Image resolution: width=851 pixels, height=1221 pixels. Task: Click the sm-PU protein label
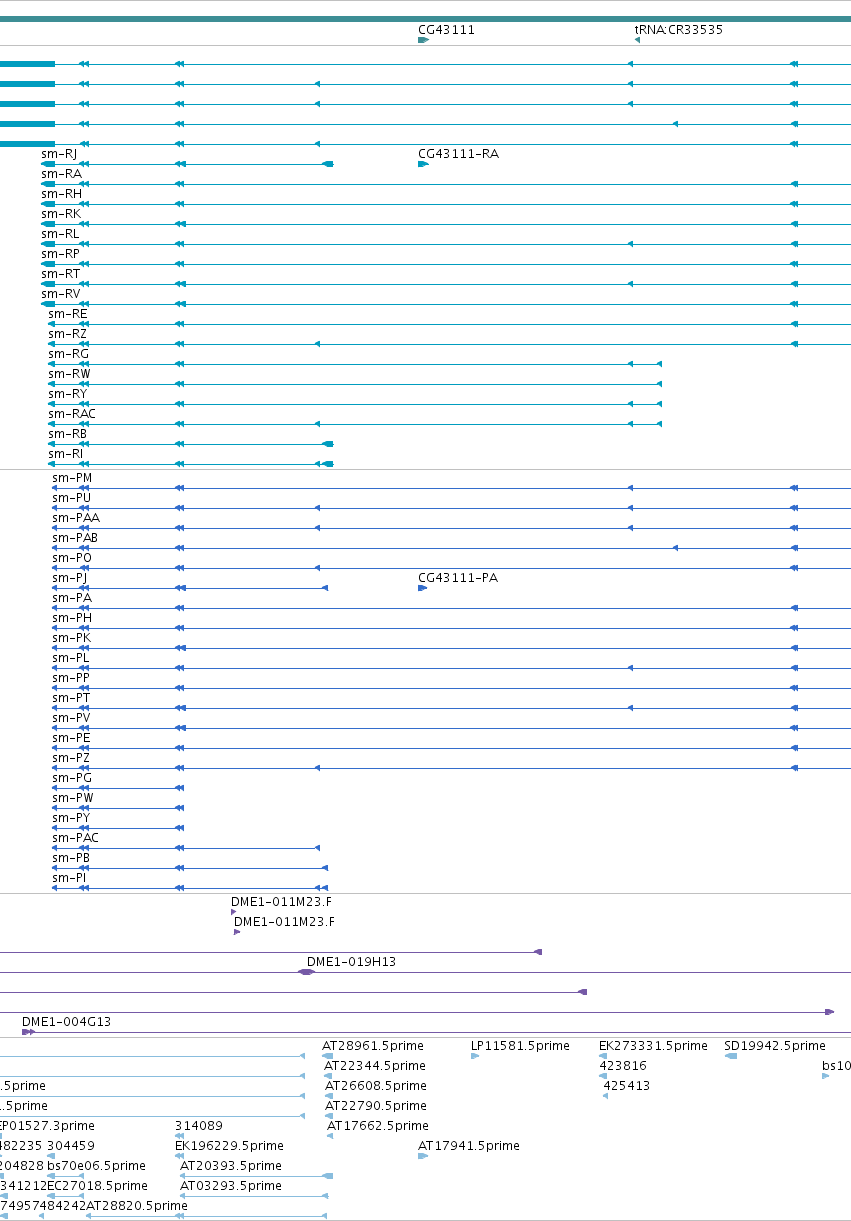point(72,498)
